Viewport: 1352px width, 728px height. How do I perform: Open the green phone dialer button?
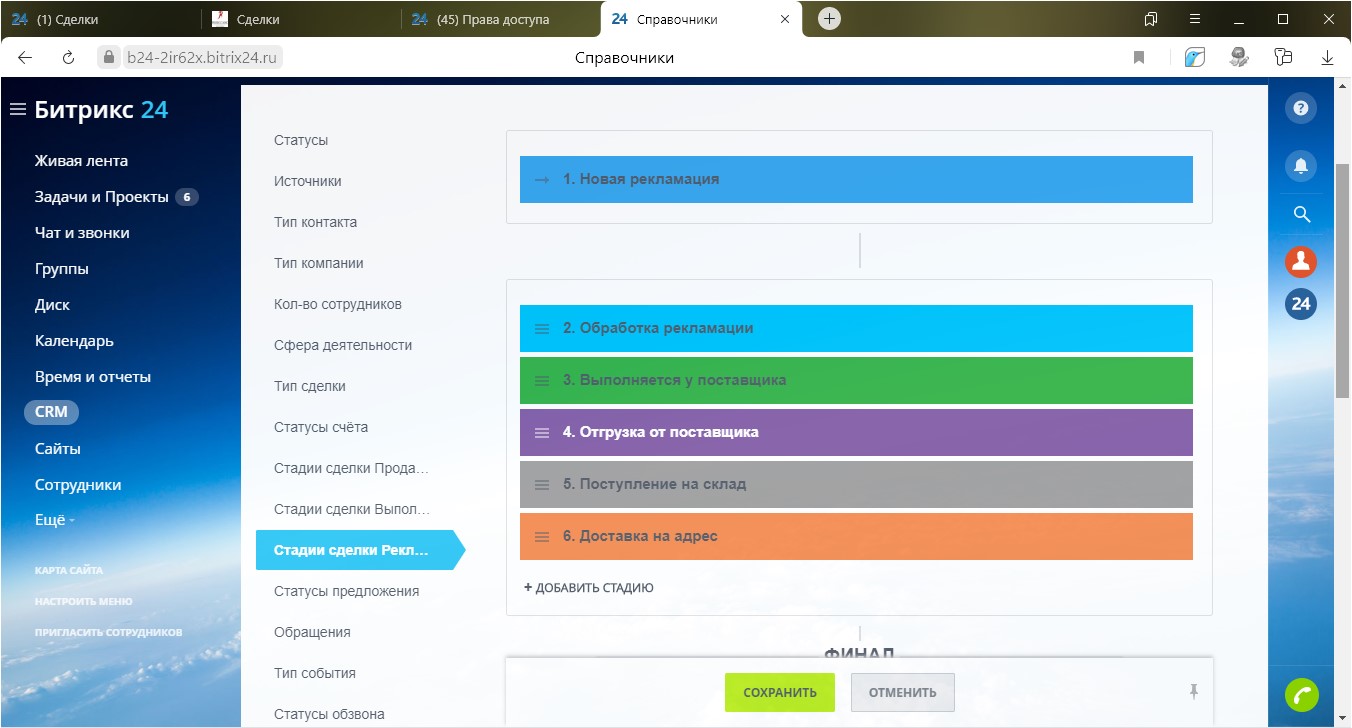[x=1301, y=694]
